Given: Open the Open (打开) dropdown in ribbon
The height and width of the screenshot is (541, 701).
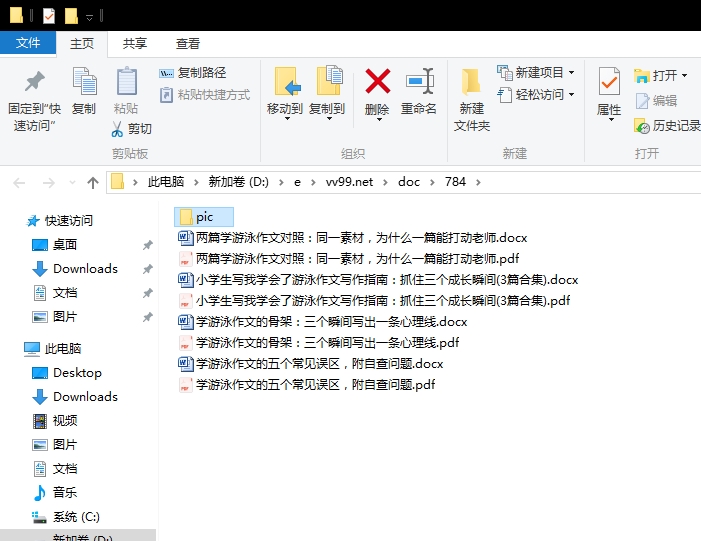Looking at the screenshot, I should (x=661, y=76).
